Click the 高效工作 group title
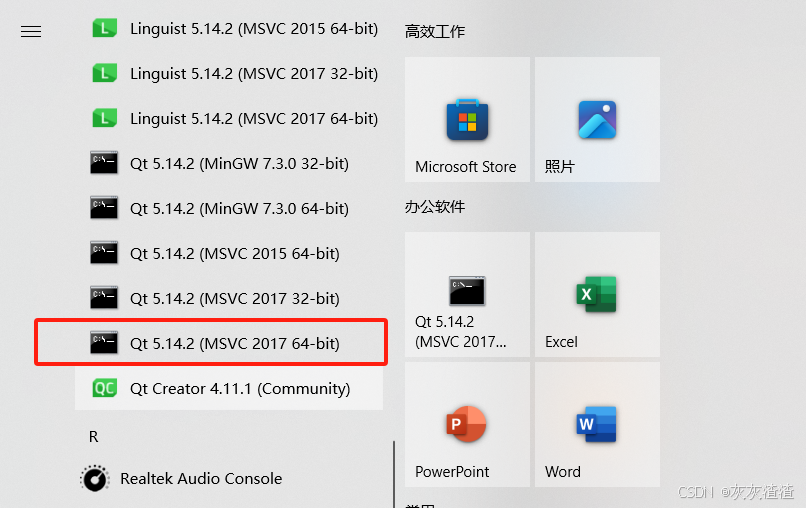The image size is (806, 508). (x=435, y=32)
